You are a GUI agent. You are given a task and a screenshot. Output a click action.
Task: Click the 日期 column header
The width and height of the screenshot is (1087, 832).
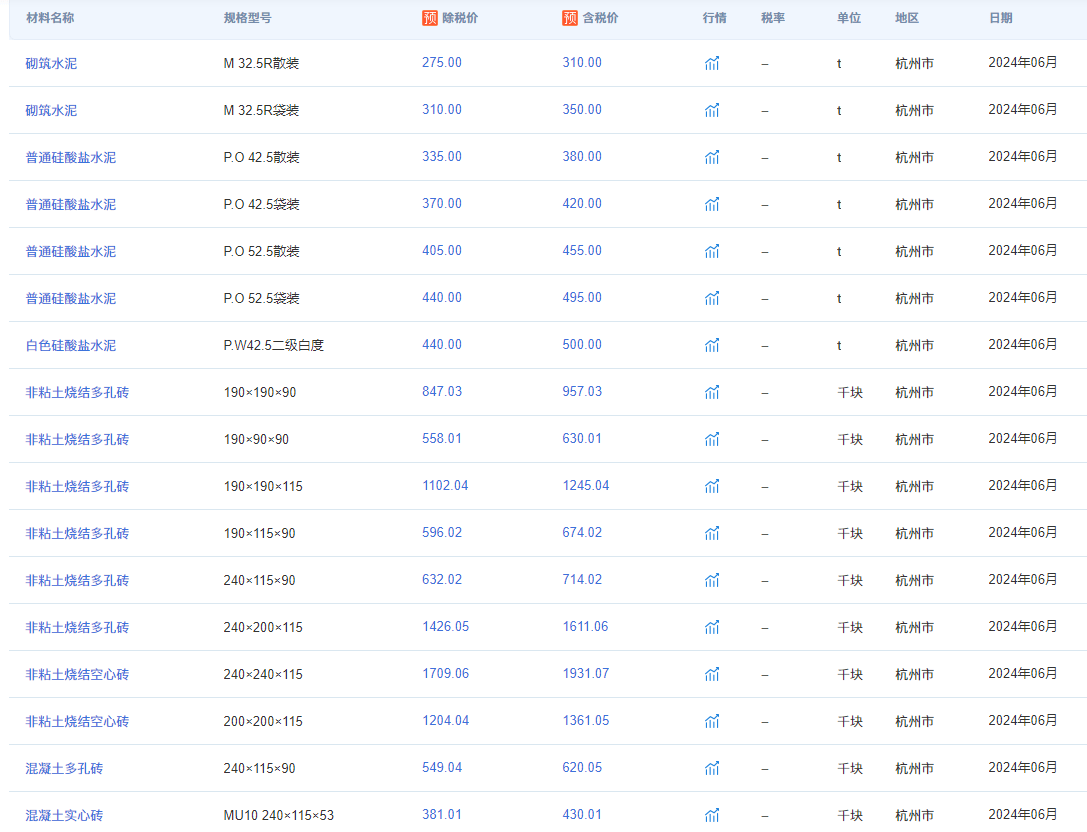(x=1001, y=18)
